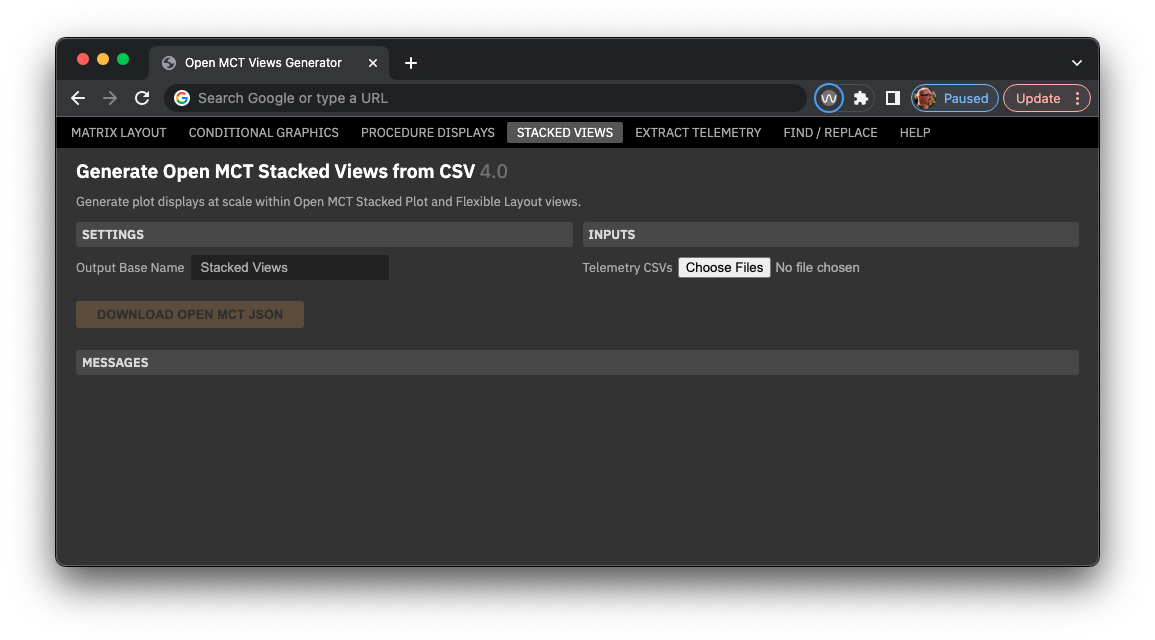Click the Inputs section header
Screen dimensions: 1155x640
click(831, 234)
